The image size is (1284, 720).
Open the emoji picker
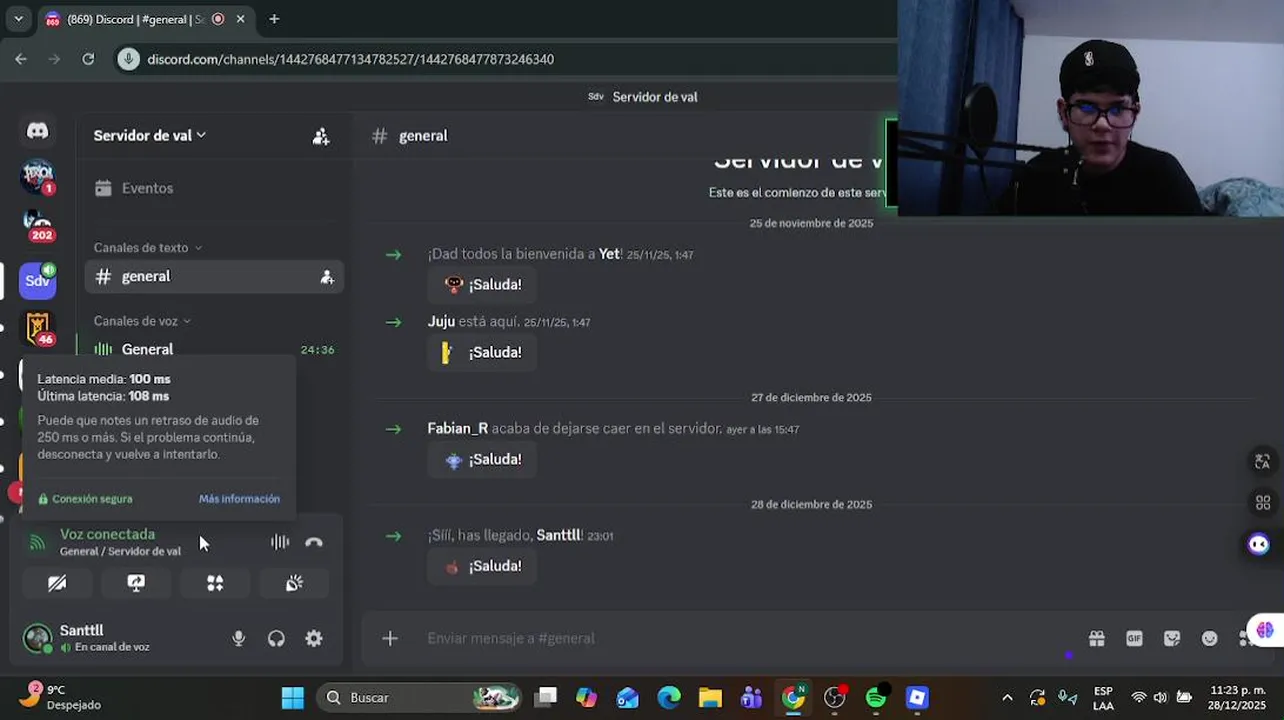tap(1210, 638)
